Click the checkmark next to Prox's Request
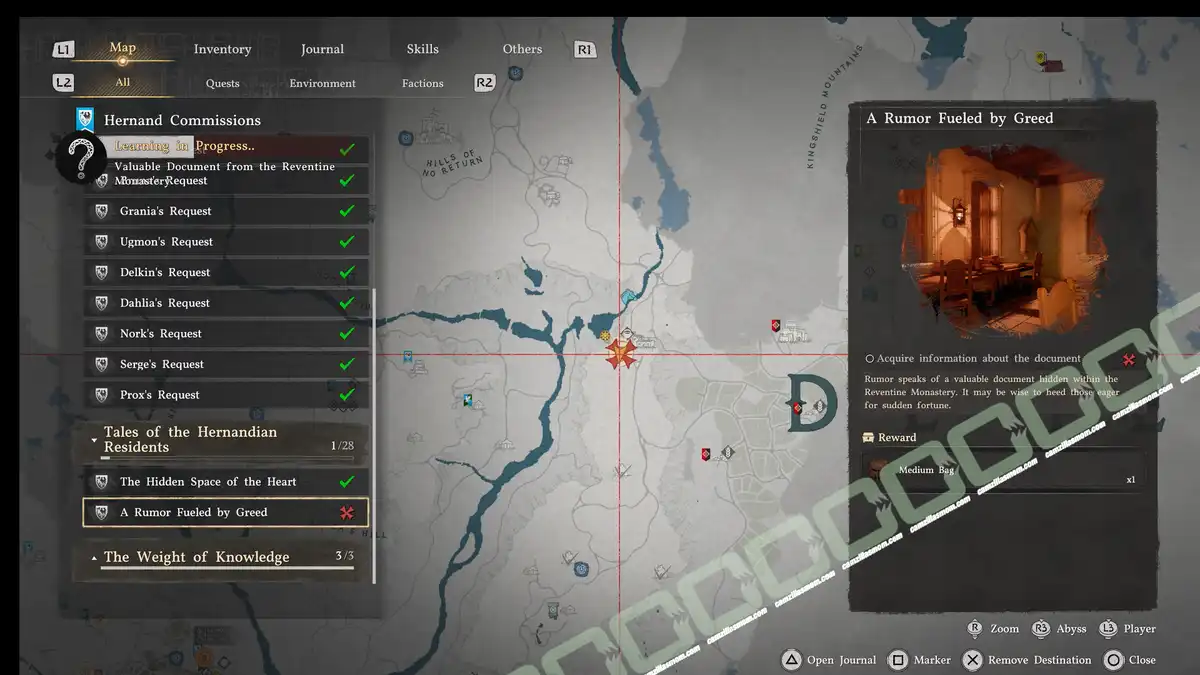 (347, 395)
